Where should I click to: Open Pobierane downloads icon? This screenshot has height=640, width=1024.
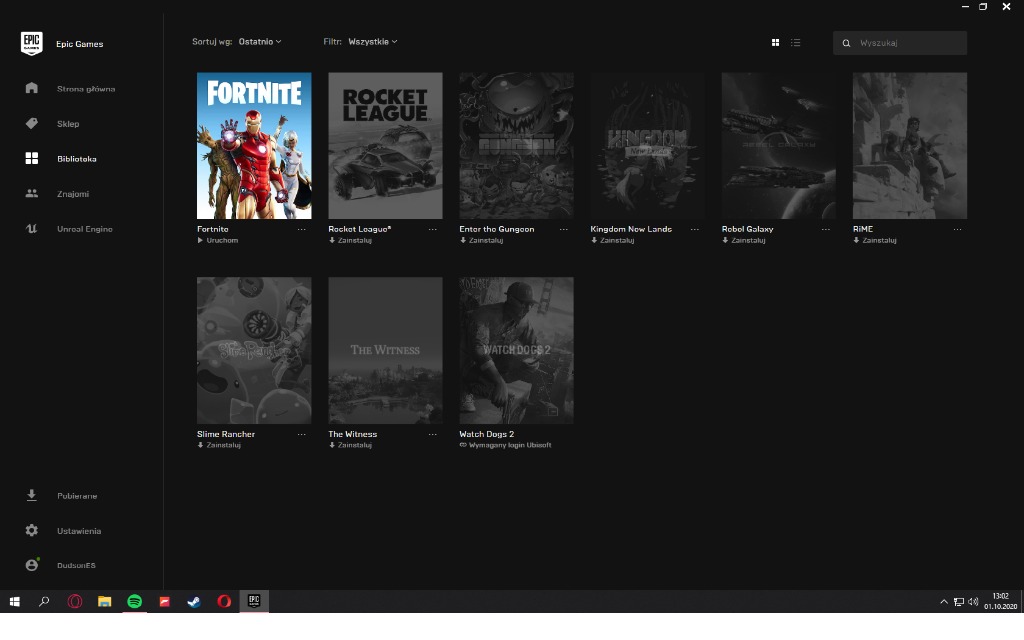pyautogui.click(x=31, y=495)
